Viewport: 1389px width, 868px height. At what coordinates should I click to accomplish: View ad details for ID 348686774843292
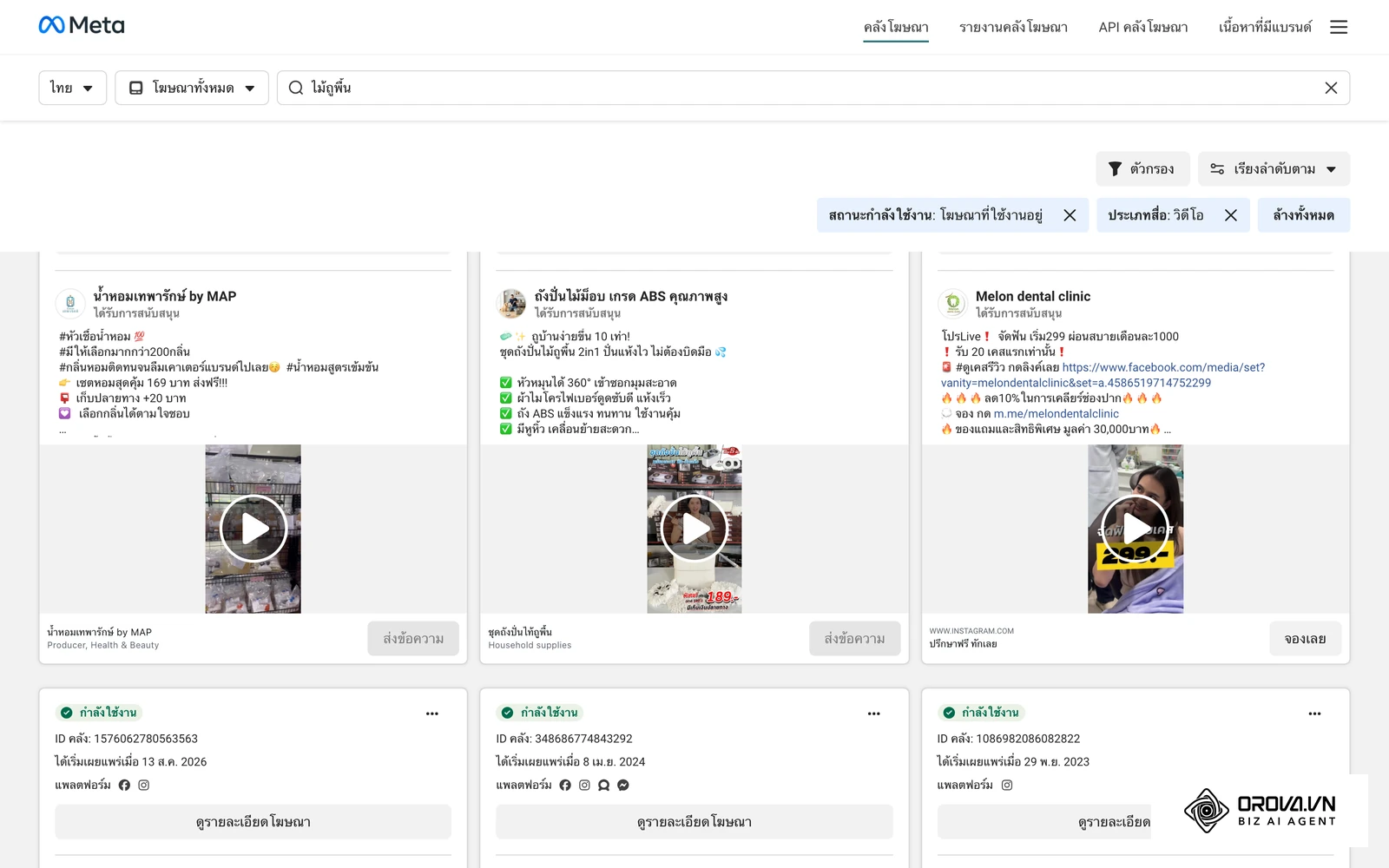click(x=694, y=822)
